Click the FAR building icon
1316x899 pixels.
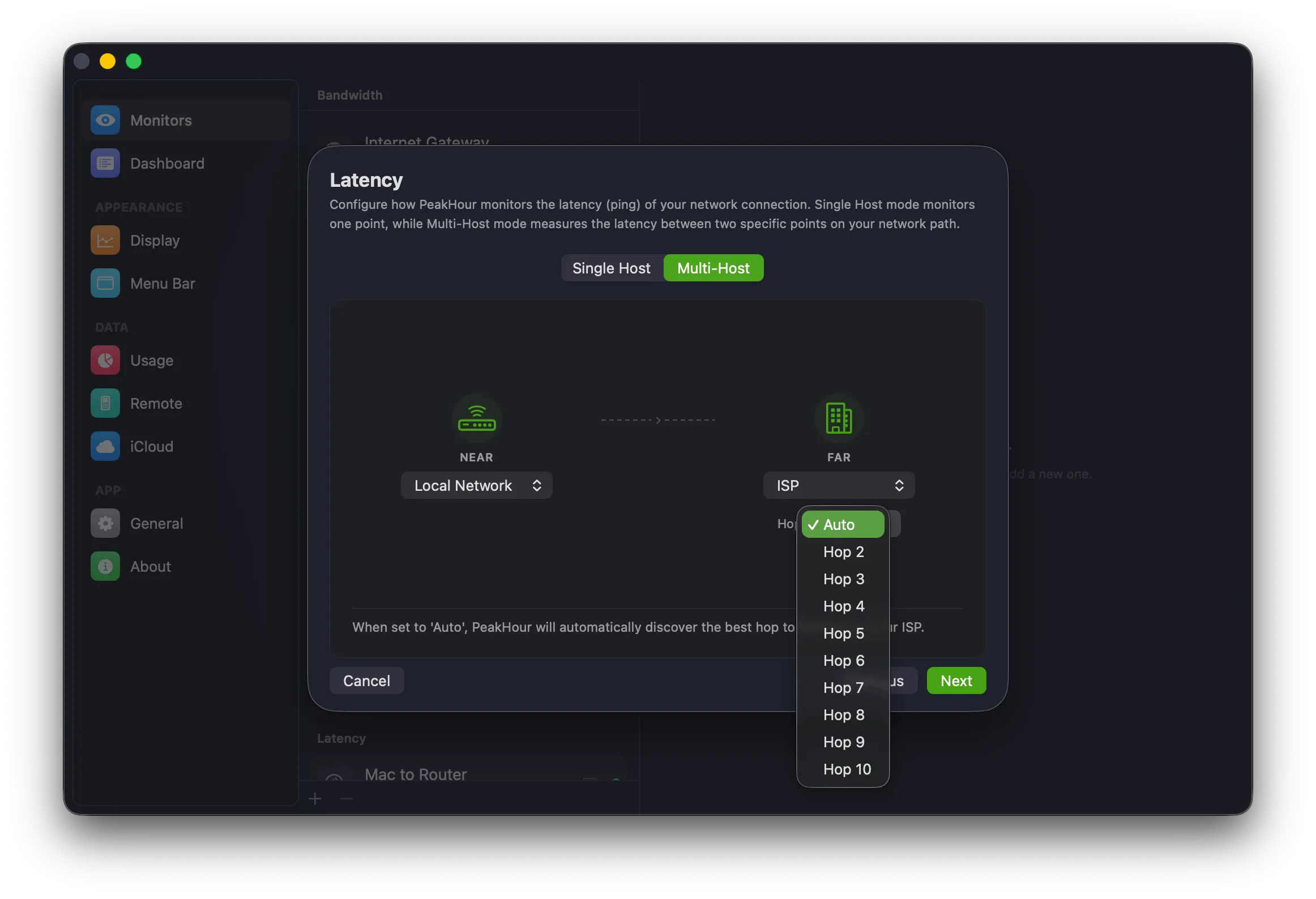(839, 419)
